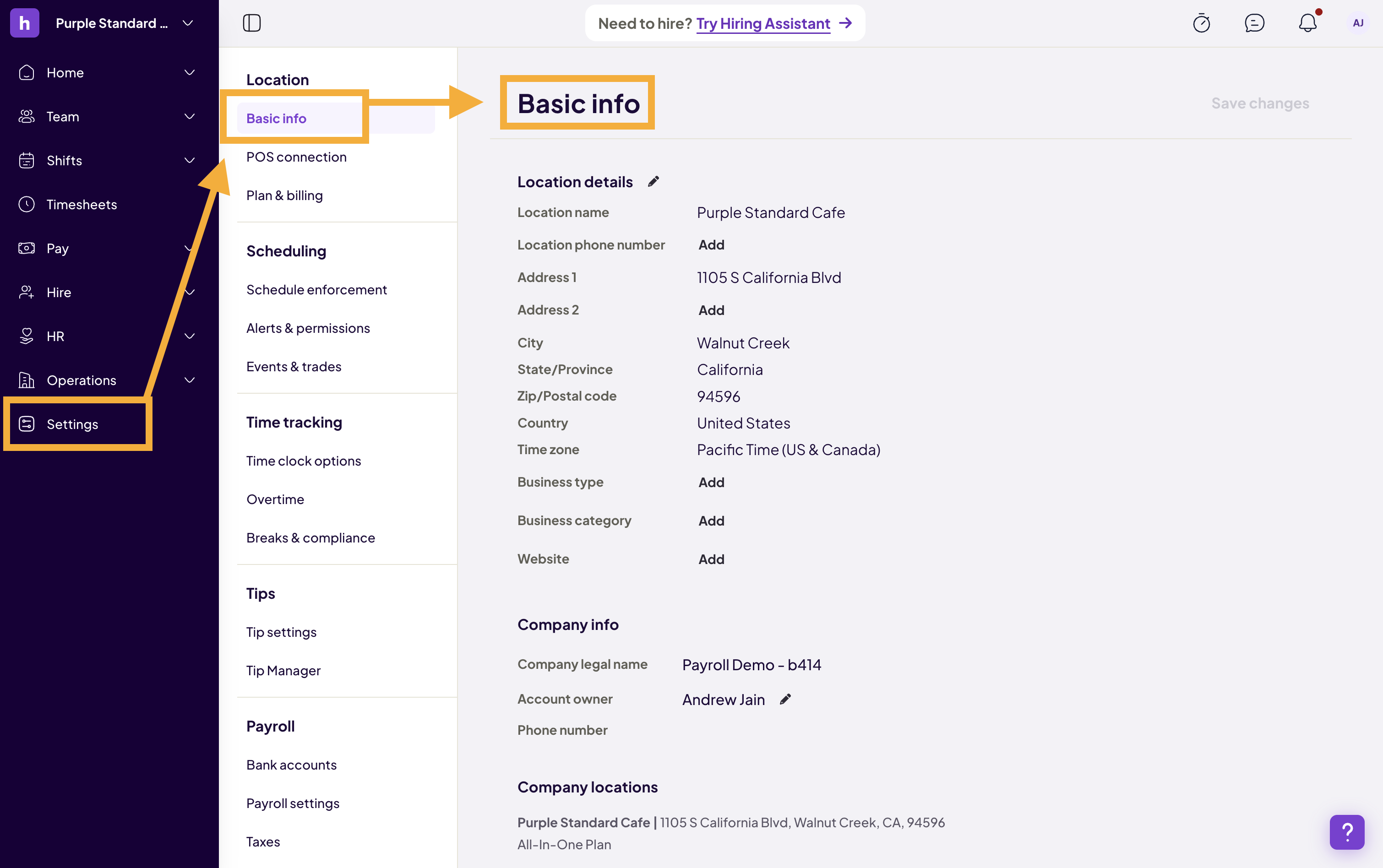Edit Account owner pencil icon
Screen dimensions: 1383x868
click(785, 699)
